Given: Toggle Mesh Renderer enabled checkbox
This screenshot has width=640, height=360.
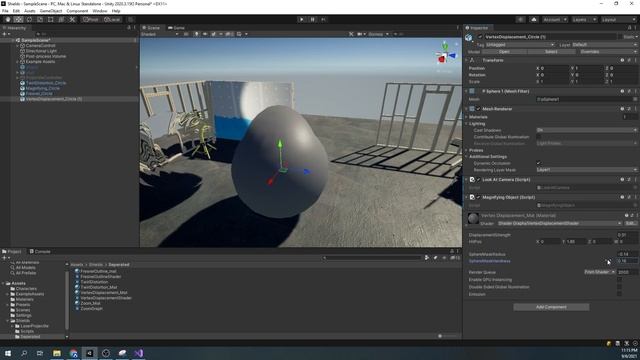Looking at the screenshot, I should pyautogui.click(x=478, y=109).
